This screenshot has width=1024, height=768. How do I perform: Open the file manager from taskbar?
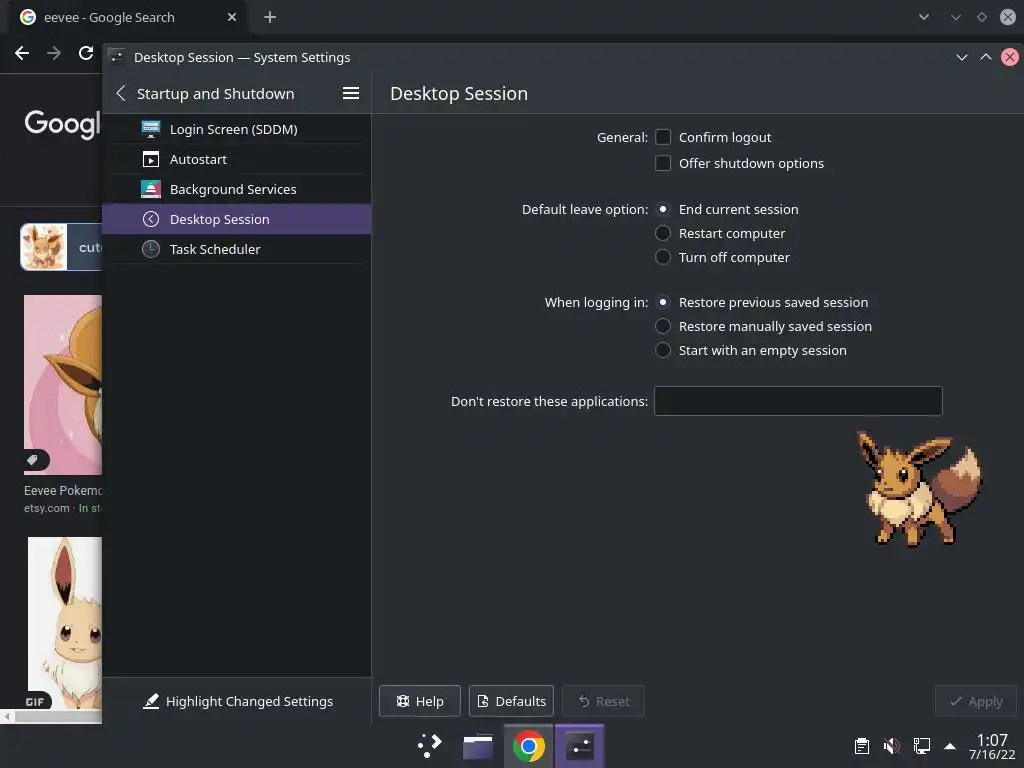point(478,746)
